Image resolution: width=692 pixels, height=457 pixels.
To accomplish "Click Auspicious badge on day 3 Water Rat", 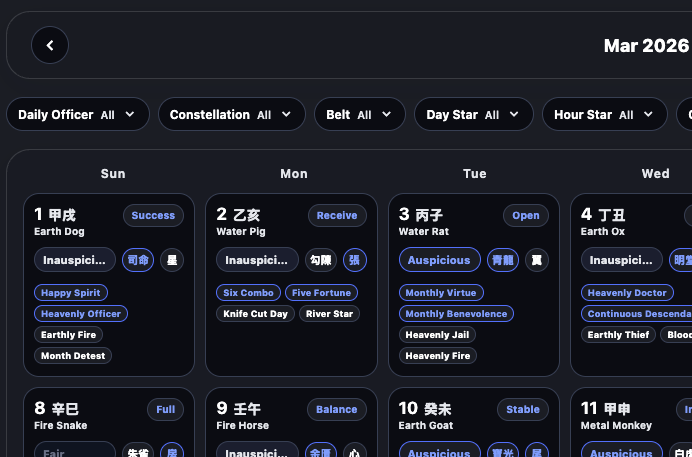I will tap(440, 260).
